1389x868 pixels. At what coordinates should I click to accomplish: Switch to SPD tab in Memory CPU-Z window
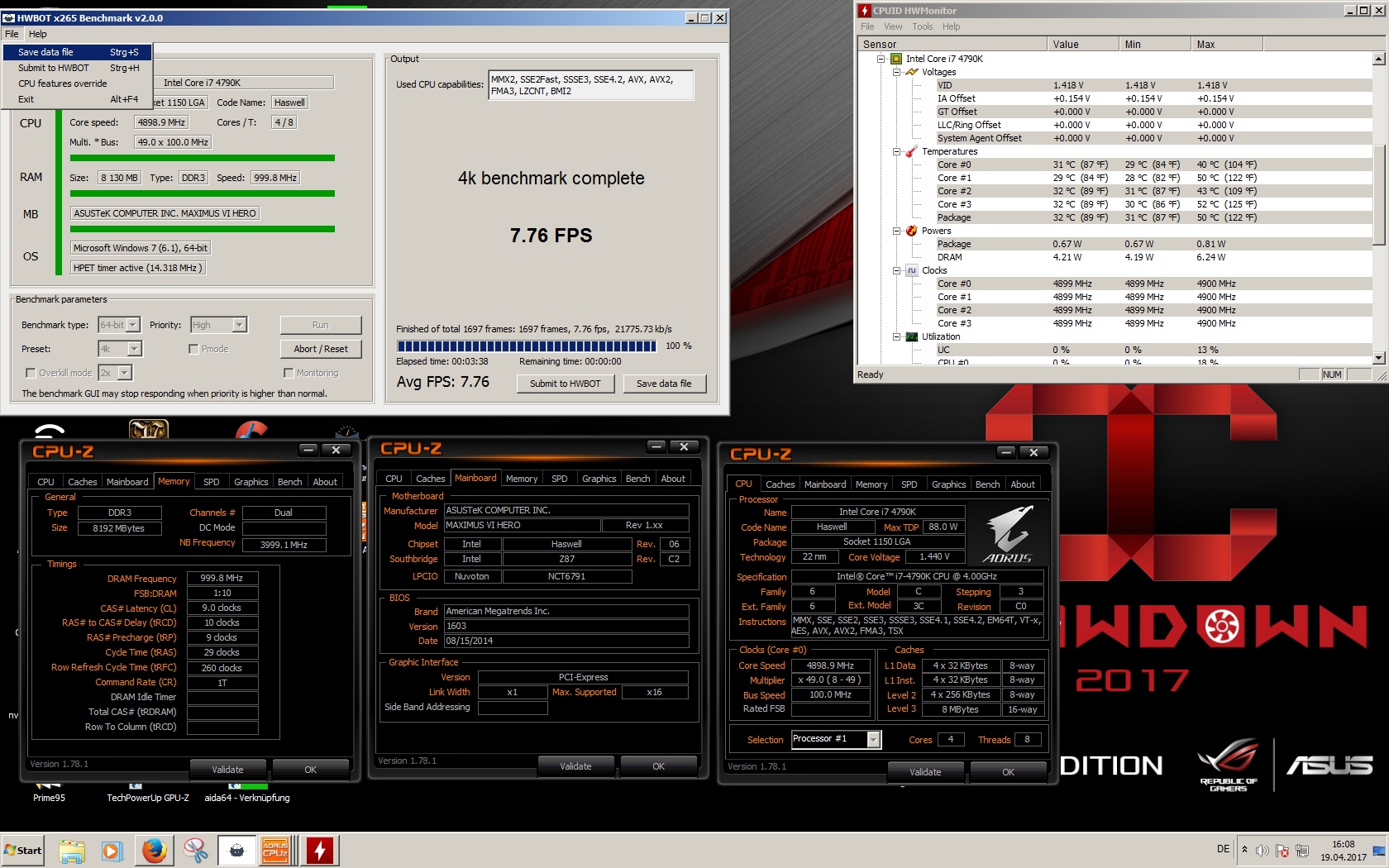(x=212, y=482)
